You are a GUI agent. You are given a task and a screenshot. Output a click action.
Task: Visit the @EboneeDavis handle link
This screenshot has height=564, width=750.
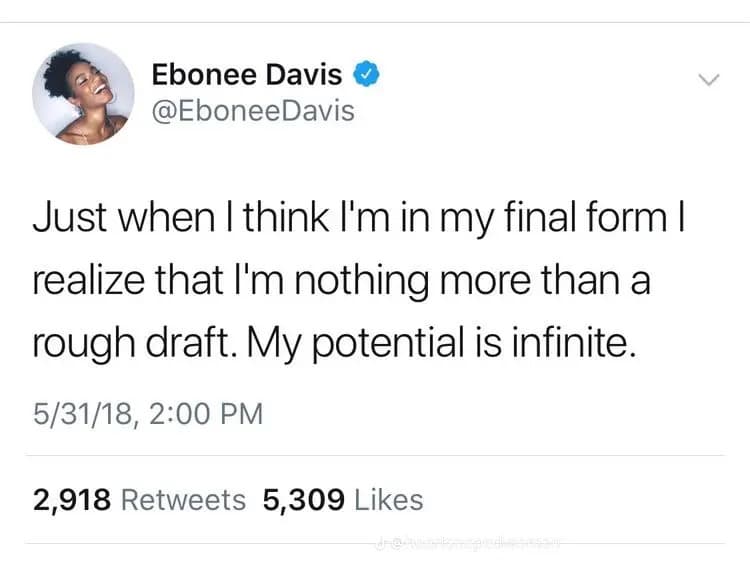pos(252,110)
